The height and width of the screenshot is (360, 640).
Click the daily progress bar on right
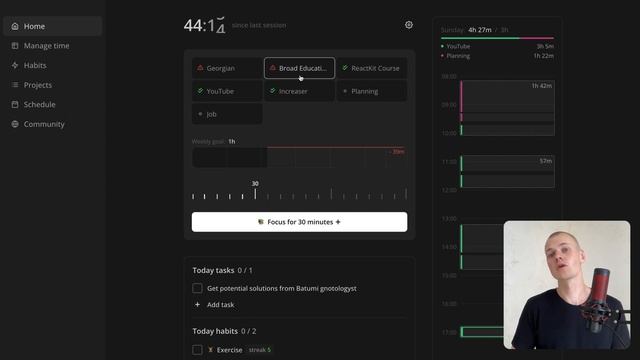coord(497,38)
